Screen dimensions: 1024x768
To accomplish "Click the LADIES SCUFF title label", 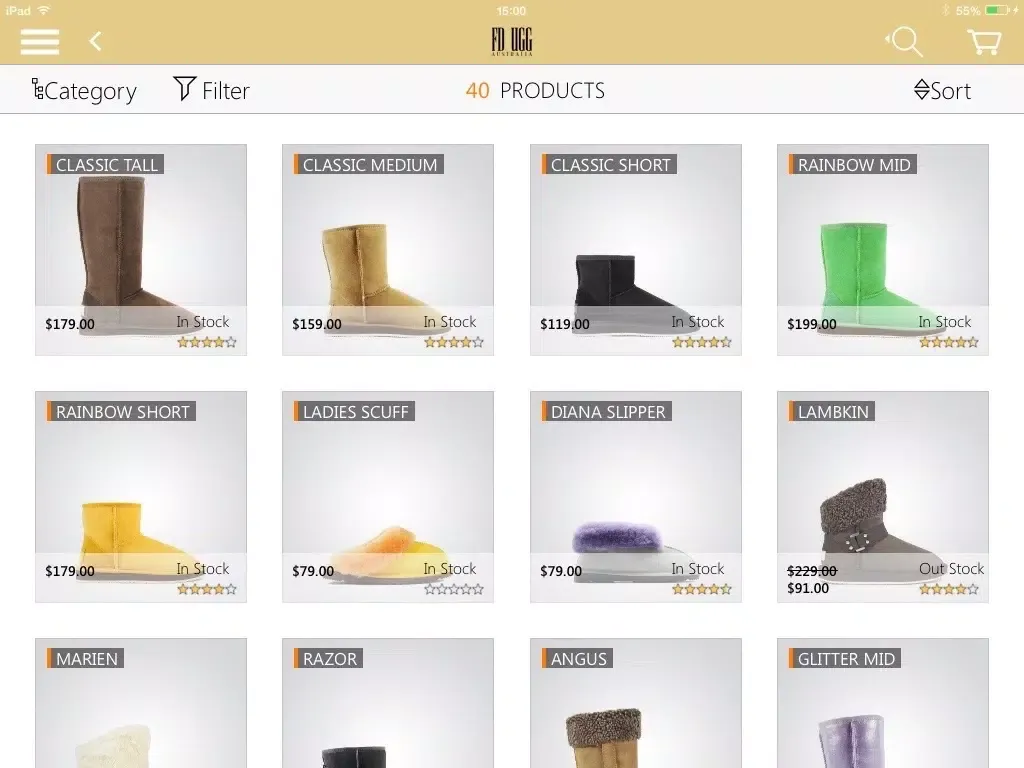I will pyautogui.click(x=354, y=411).
